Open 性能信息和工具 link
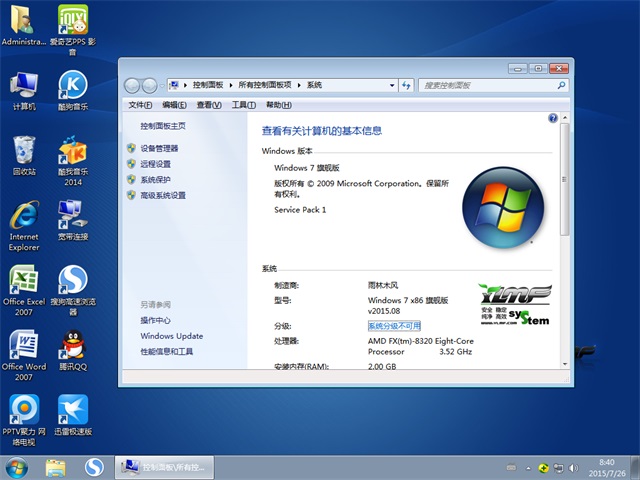Image resolution: width=640 pixels, height=480 pixels. [167, 351]
